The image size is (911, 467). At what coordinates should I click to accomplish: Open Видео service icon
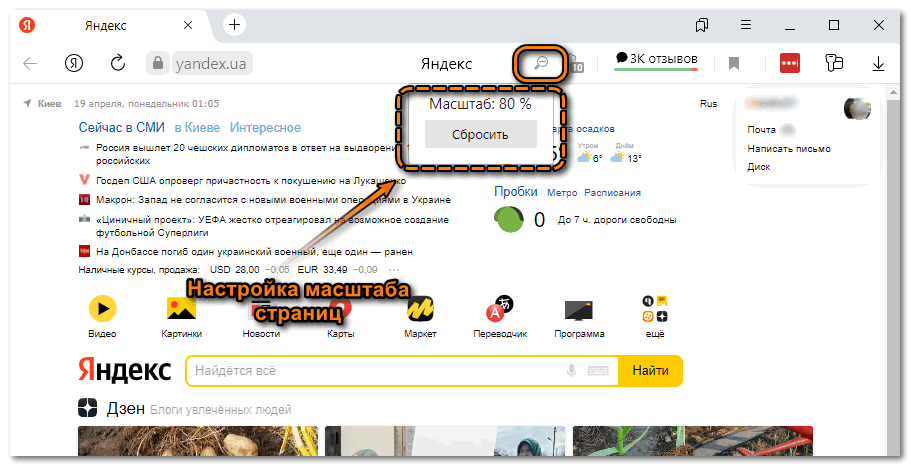102,308
